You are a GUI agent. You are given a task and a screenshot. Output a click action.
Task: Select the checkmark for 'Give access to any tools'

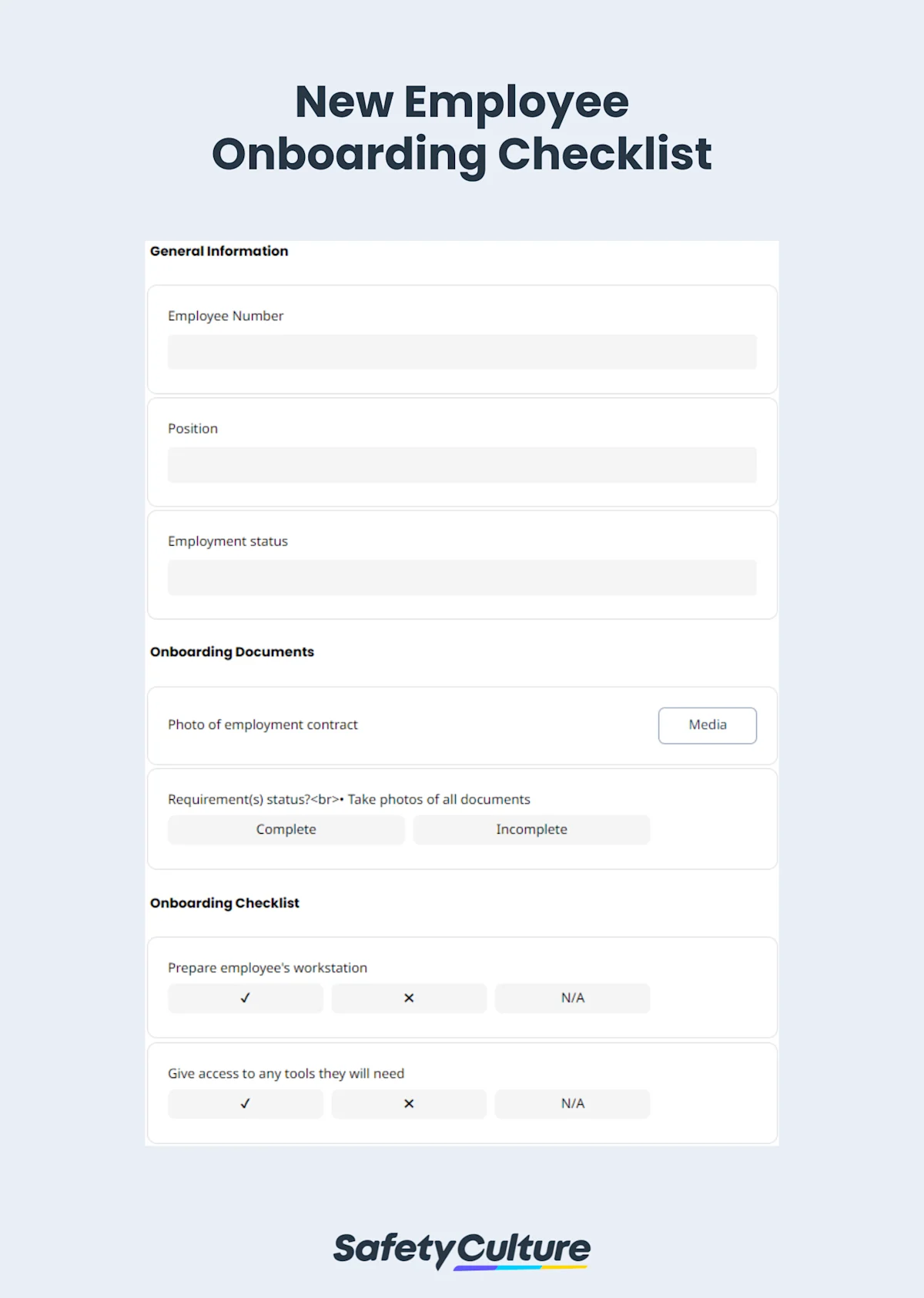245,1103
